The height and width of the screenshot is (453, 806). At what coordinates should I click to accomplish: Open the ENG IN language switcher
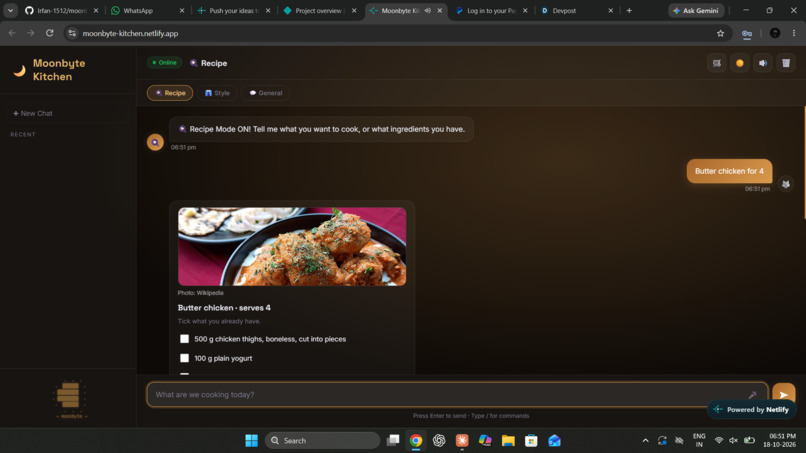coord(699,440)
